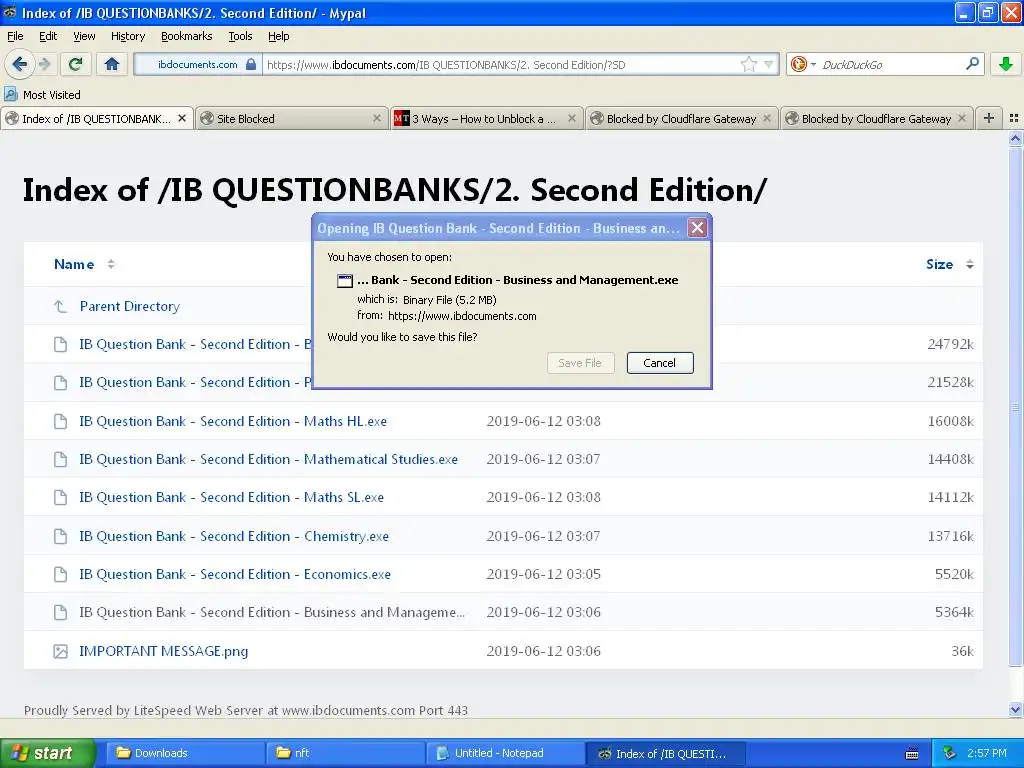Switch to the 3 Ways – How to Unblock tab
Viewport: 1024px width, 768px height.
pyautogui.click(x=487, y=119)
